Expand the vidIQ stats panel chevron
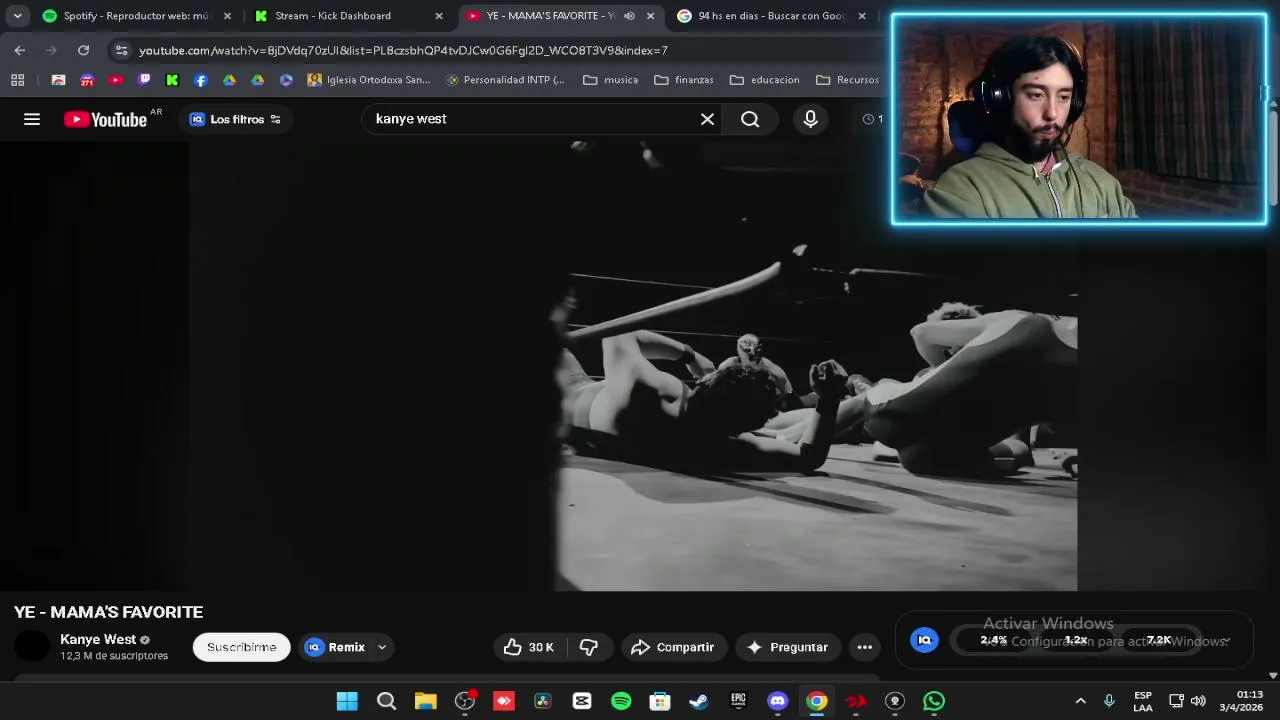Screen dimensions: 1280x720 click(1227, 641)
